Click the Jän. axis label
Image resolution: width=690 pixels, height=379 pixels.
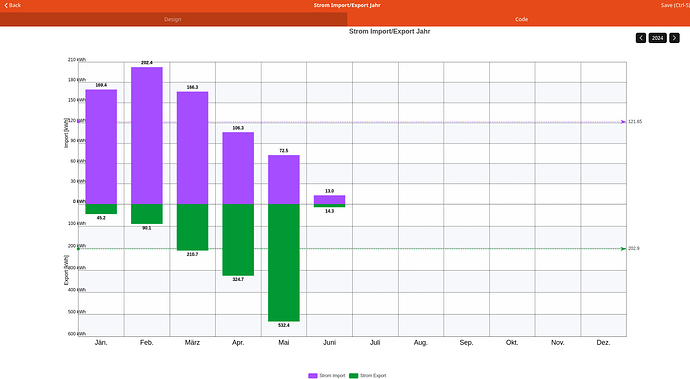click(101, 342)
